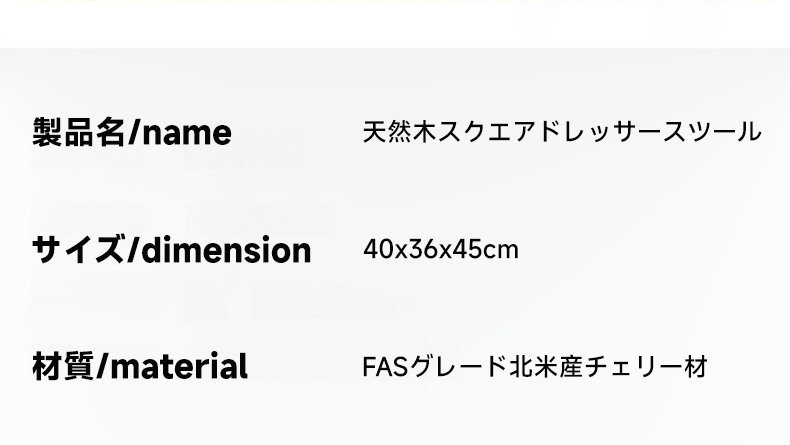Select the FASグレード北米産チェリー材 material value

[x=535, y=366]
